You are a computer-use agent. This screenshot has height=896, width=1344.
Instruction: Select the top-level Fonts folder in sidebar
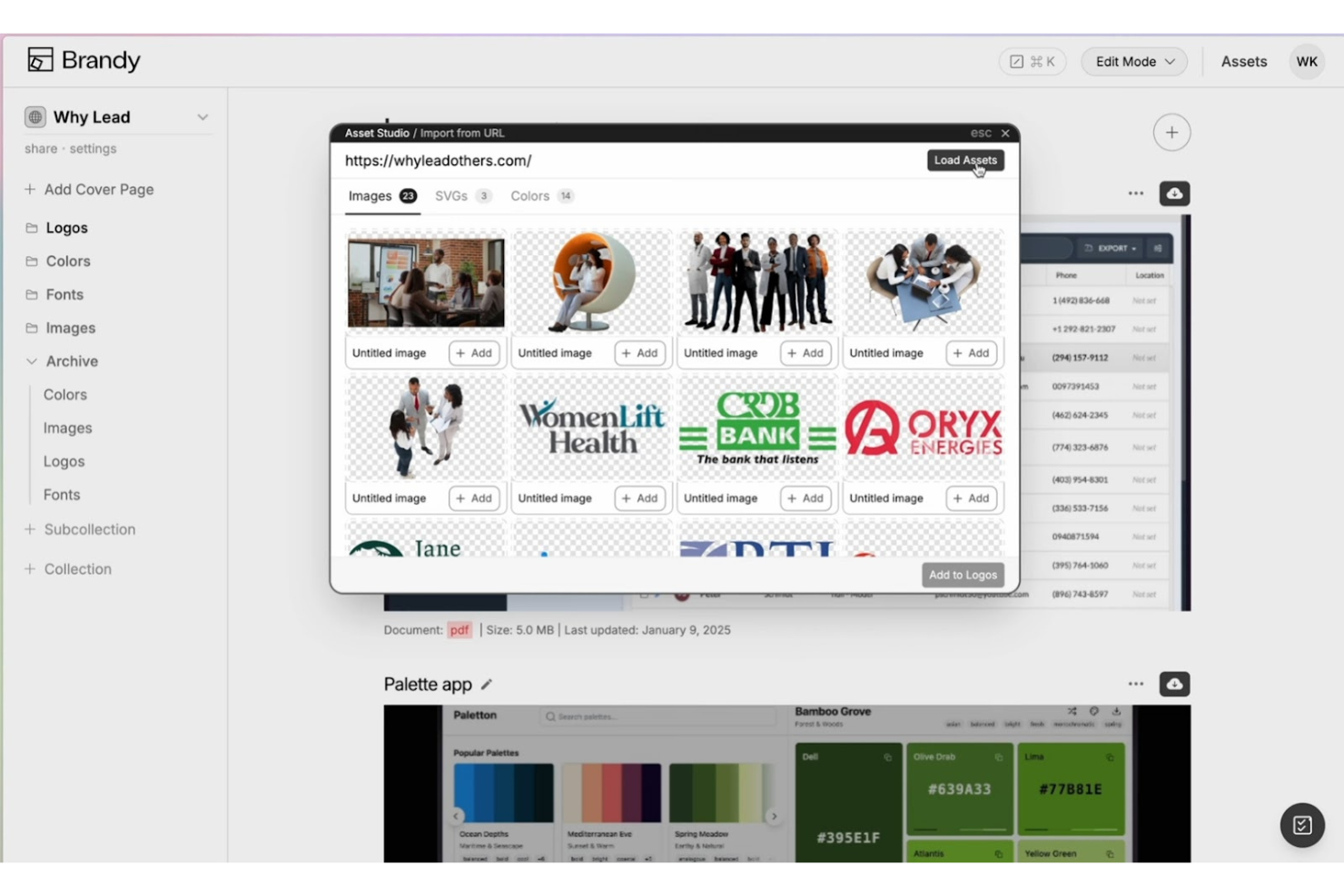click(x=64, y=295)
